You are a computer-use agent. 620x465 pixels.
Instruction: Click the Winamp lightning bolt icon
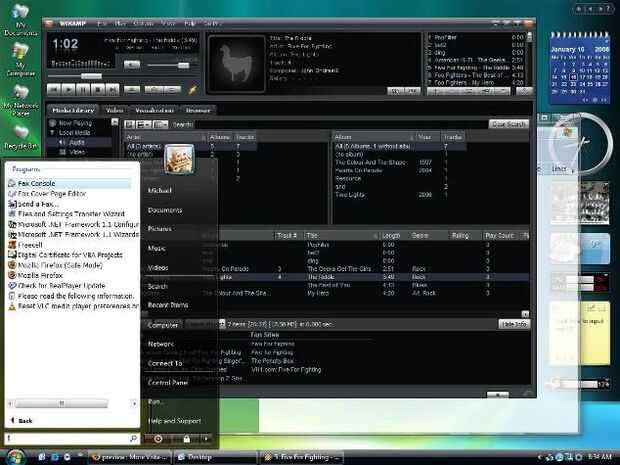tap(193, 89)
